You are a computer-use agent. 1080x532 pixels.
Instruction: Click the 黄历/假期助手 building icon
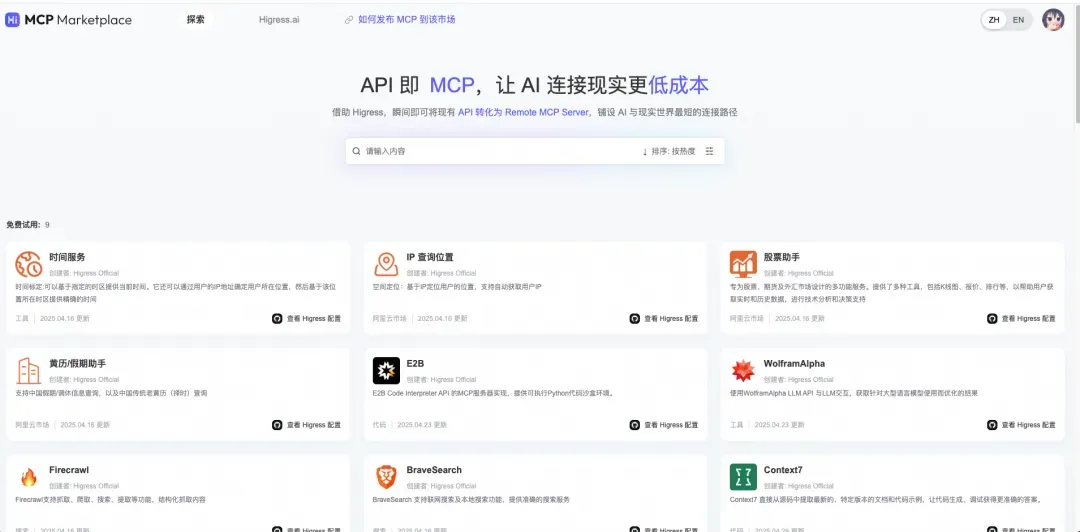(29, 371)
